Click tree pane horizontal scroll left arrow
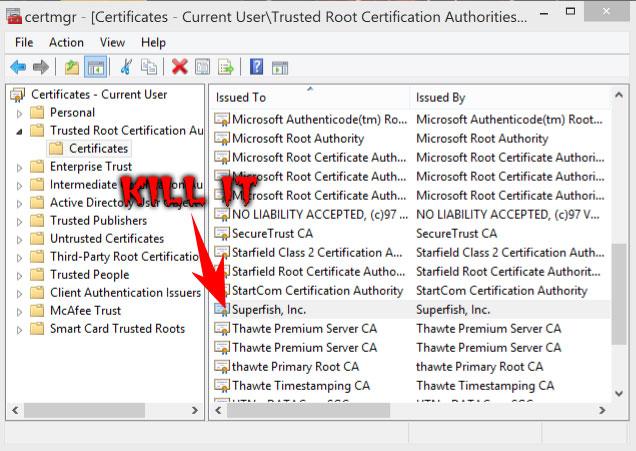This screenshot has width=636, height=451. pos(15,410)
